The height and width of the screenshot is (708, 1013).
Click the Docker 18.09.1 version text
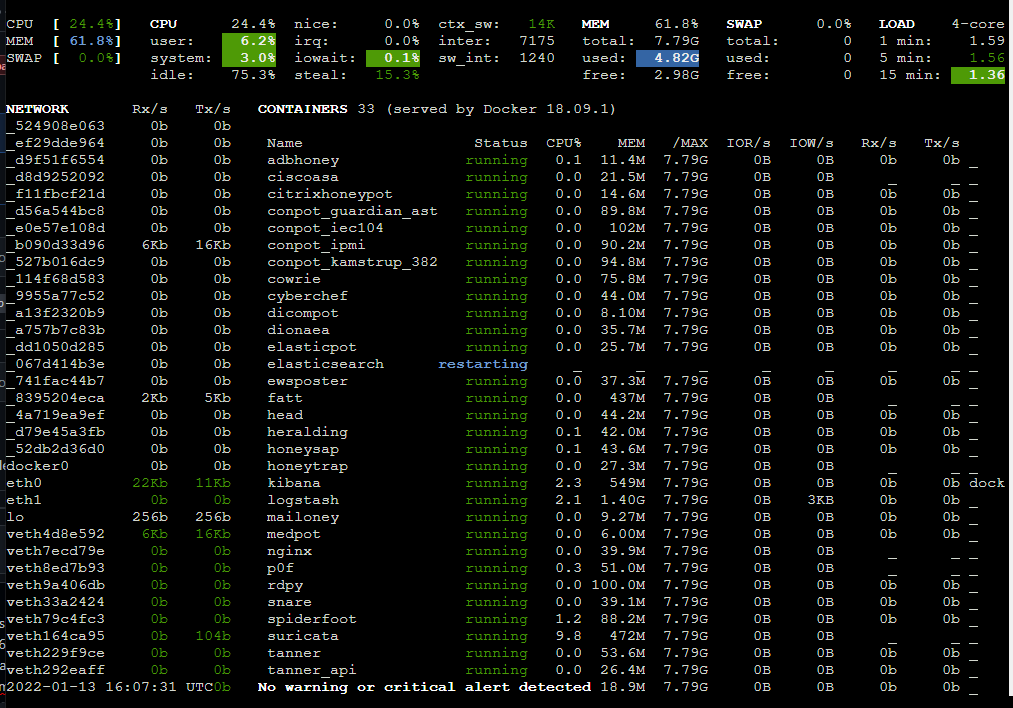pyautogui.click(x=545, y=109)
